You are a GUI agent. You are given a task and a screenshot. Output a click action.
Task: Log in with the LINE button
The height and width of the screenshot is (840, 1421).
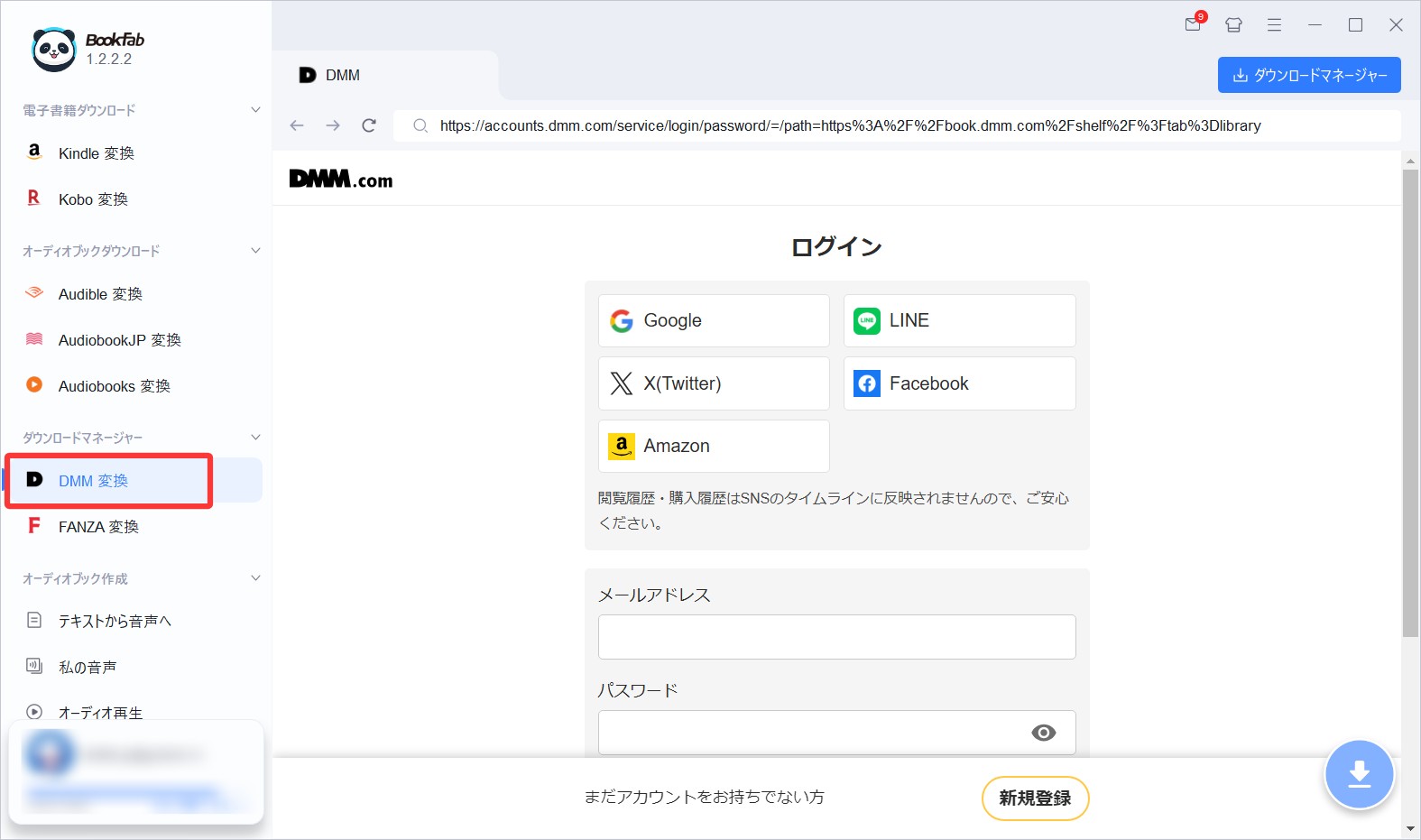pyautogui.click(x=959, y=320)
